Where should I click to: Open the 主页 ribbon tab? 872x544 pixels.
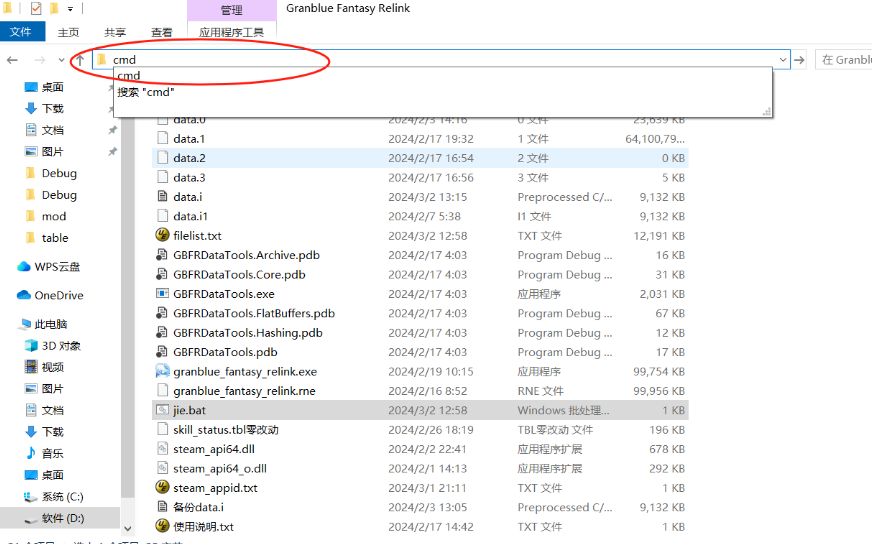pos(68,32)
